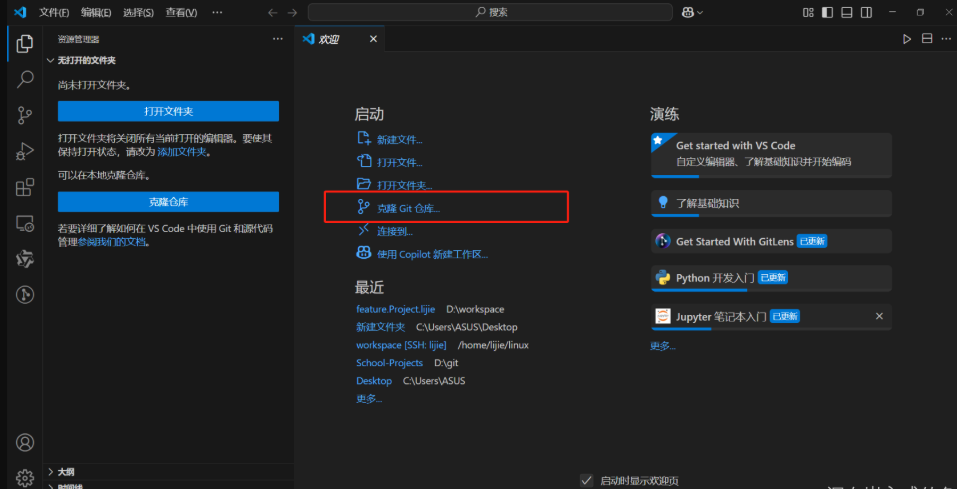Open recent School-Projects

389,363
